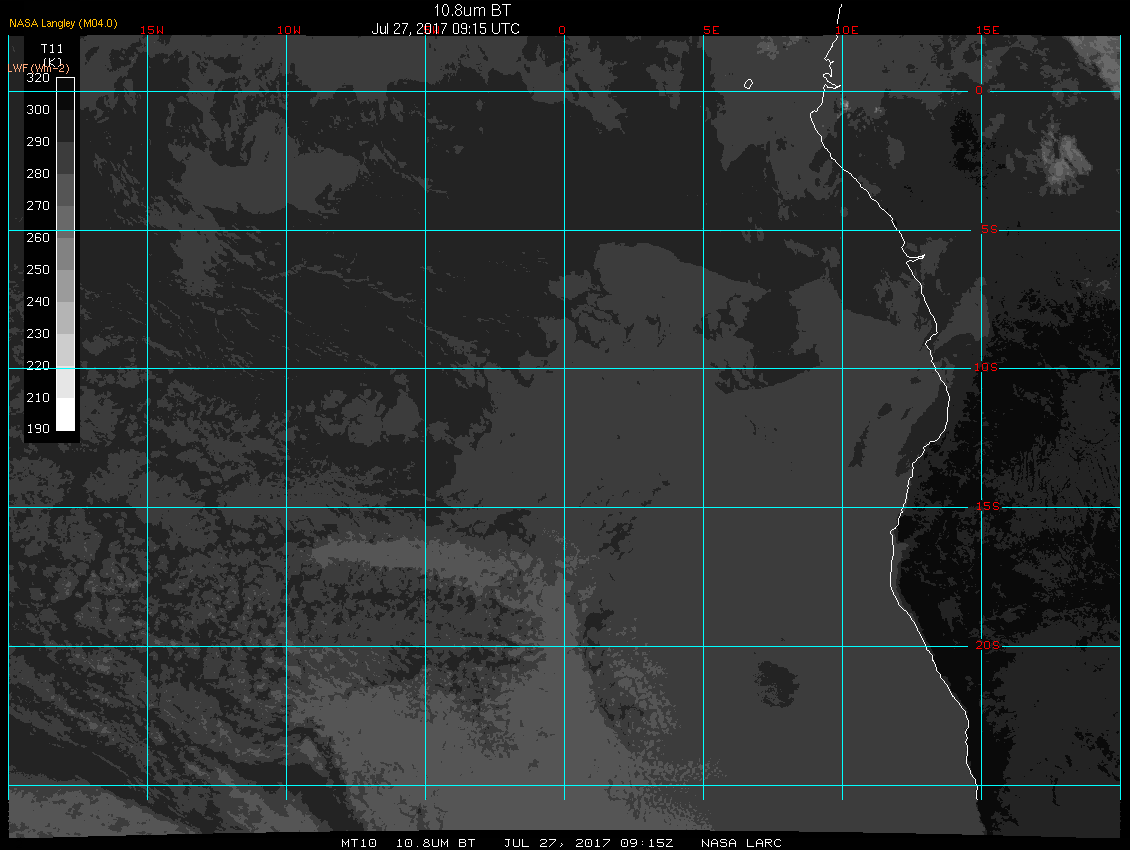
Task: Click the "LWF (Wm-2)" legend label
Action: point(39,68)
